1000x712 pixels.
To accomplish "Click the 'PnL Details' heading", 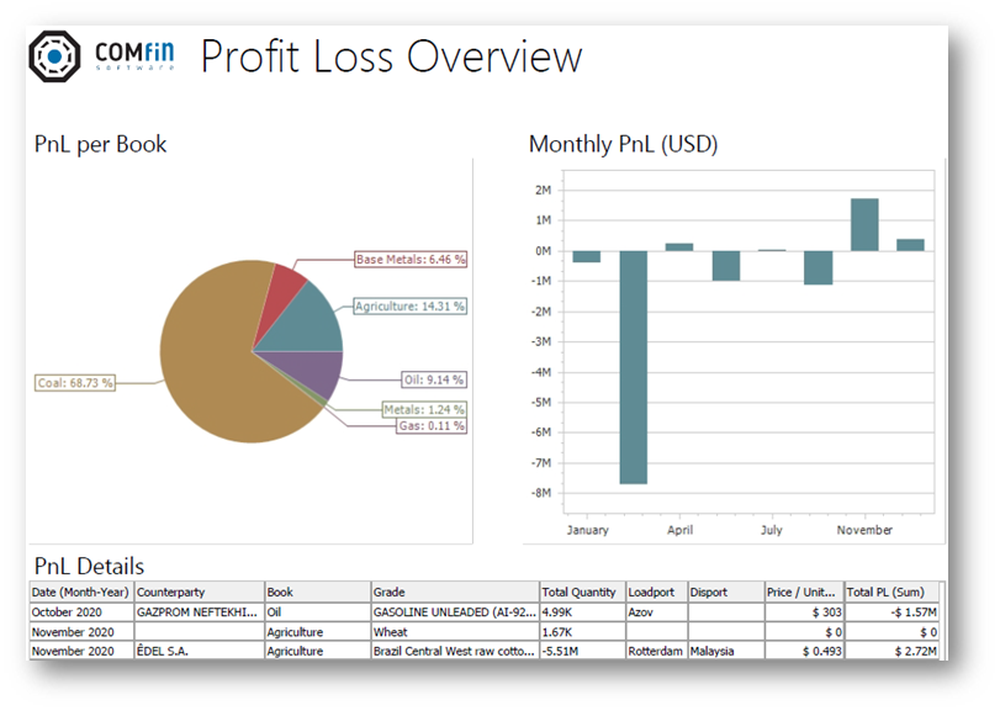I will pos(89,566).
